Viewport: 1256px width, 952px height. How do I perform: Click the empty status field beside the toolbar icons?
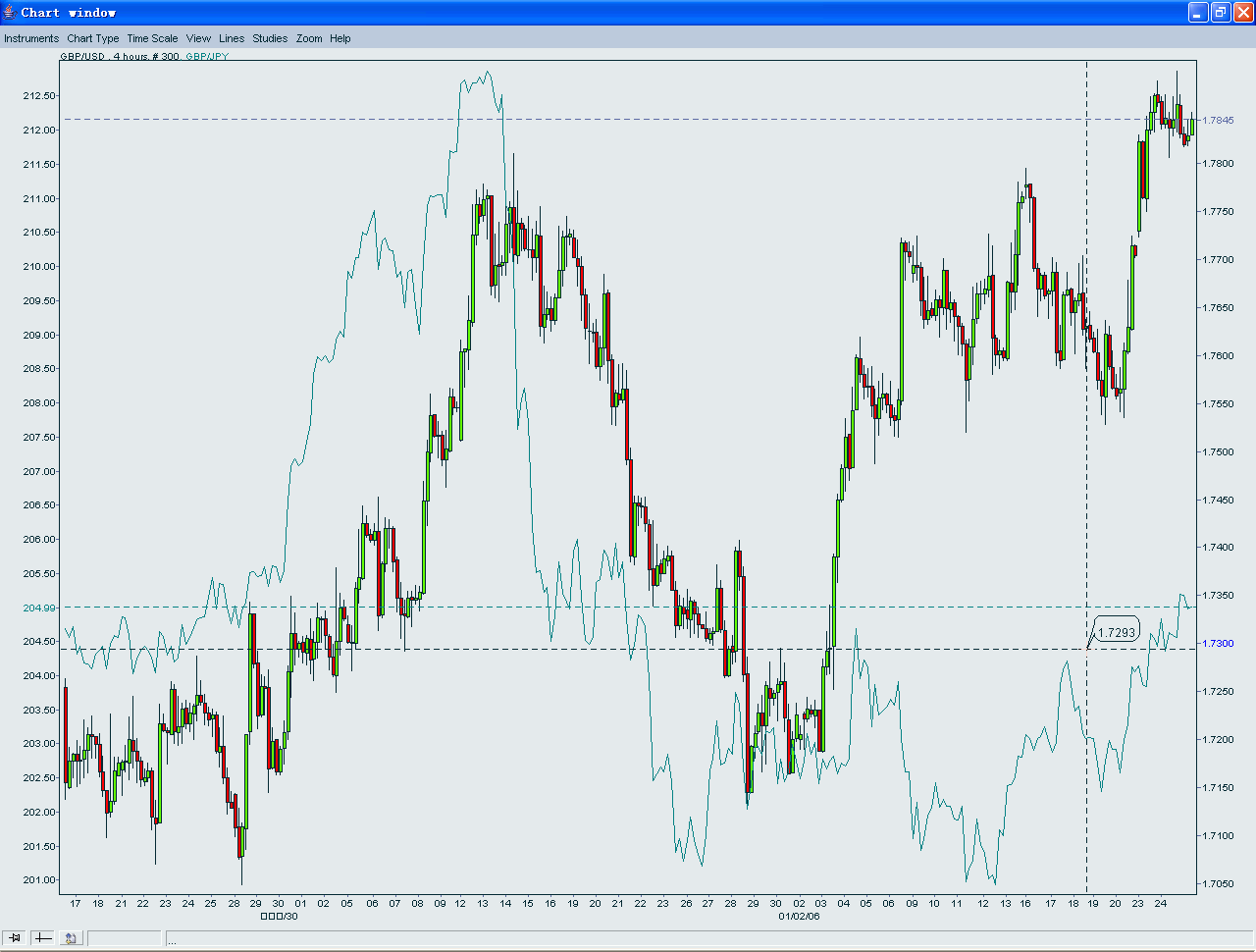tap(125, 938)
